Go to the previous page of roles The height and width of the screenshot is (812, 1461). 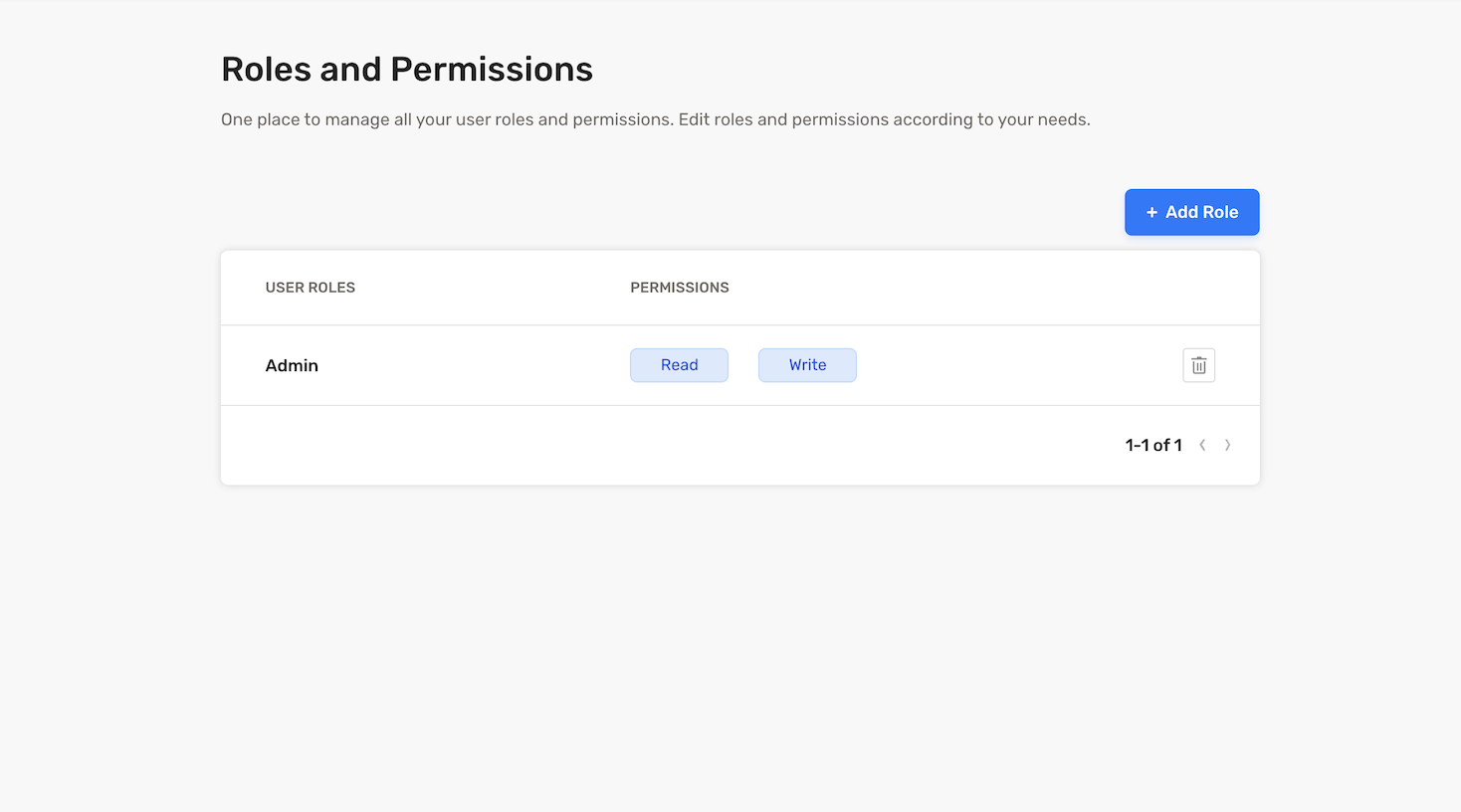point(1202,445)
